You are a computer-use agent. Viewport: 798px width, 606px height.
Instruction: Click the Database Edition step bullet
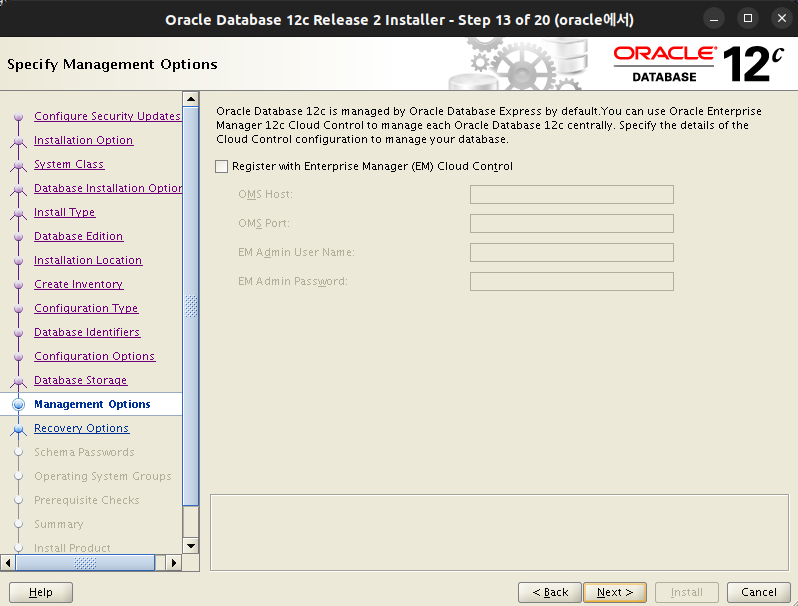coord(18,237)
